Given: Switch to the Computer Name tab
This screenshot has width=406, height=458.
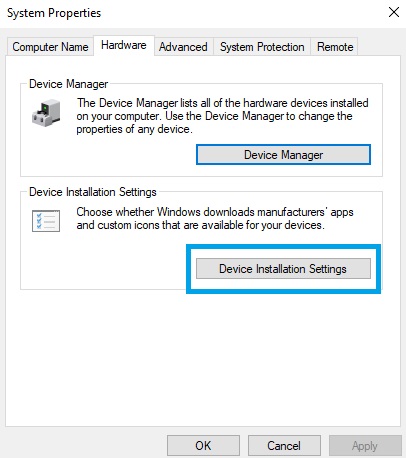Looking at the screenshot, I should pyautogui.click(x=50, y=47).
